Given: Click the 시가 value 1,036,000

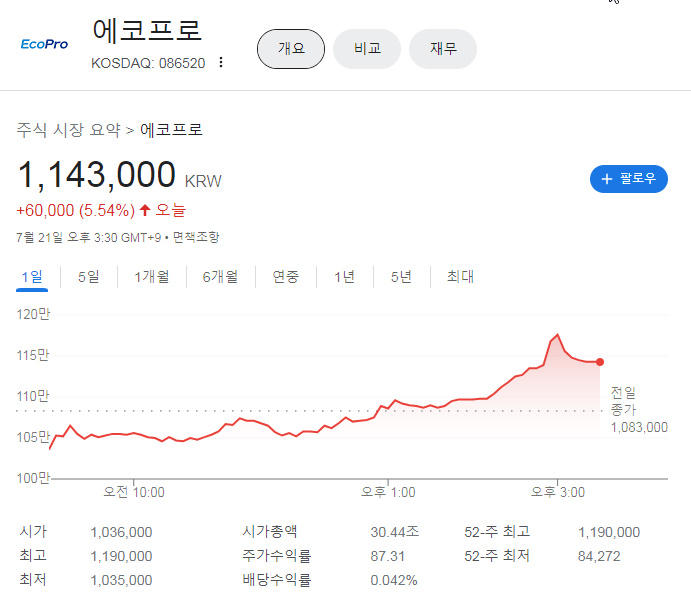Looking at the screenshot, I should click(121, 532).
